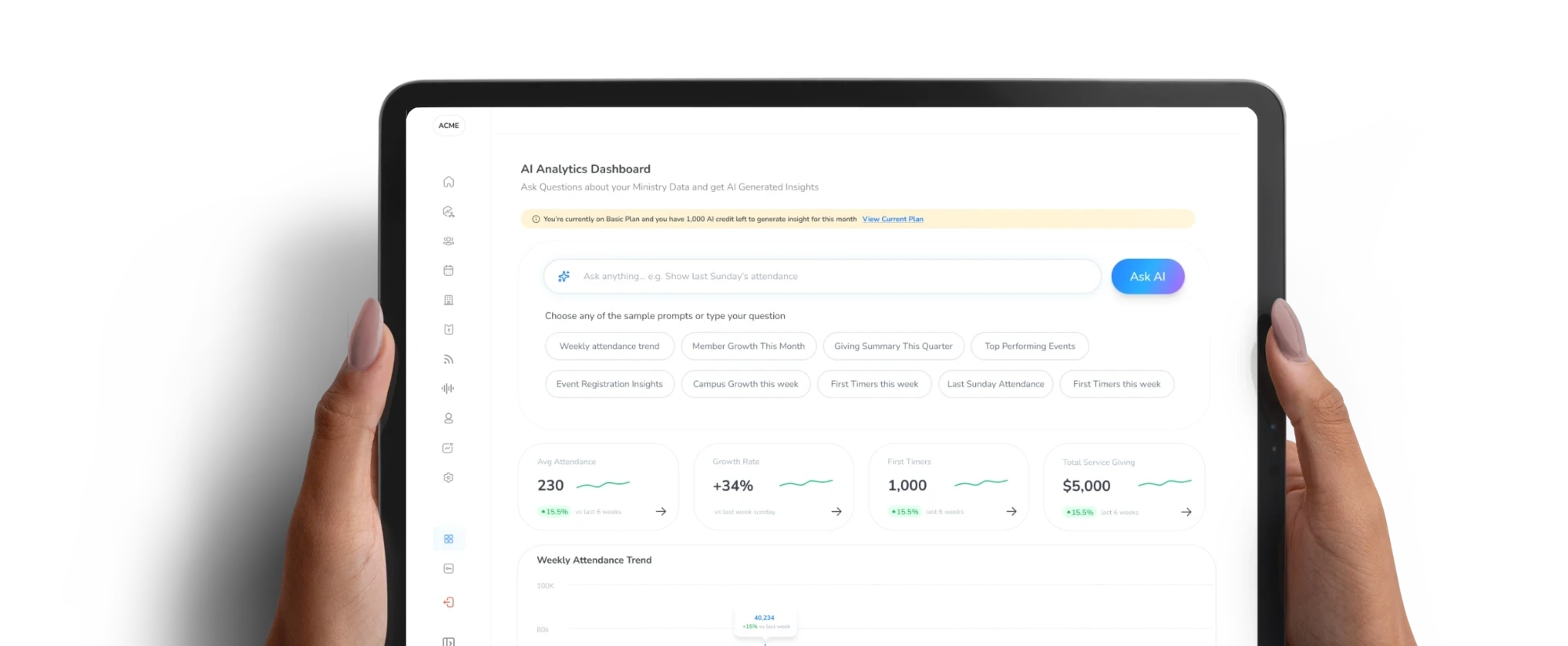The height and width of the screenshot is (646, 1568).
Task: Open Total Service Giving card arrow
Action: pyautogui.click(x=1186, y=512)
